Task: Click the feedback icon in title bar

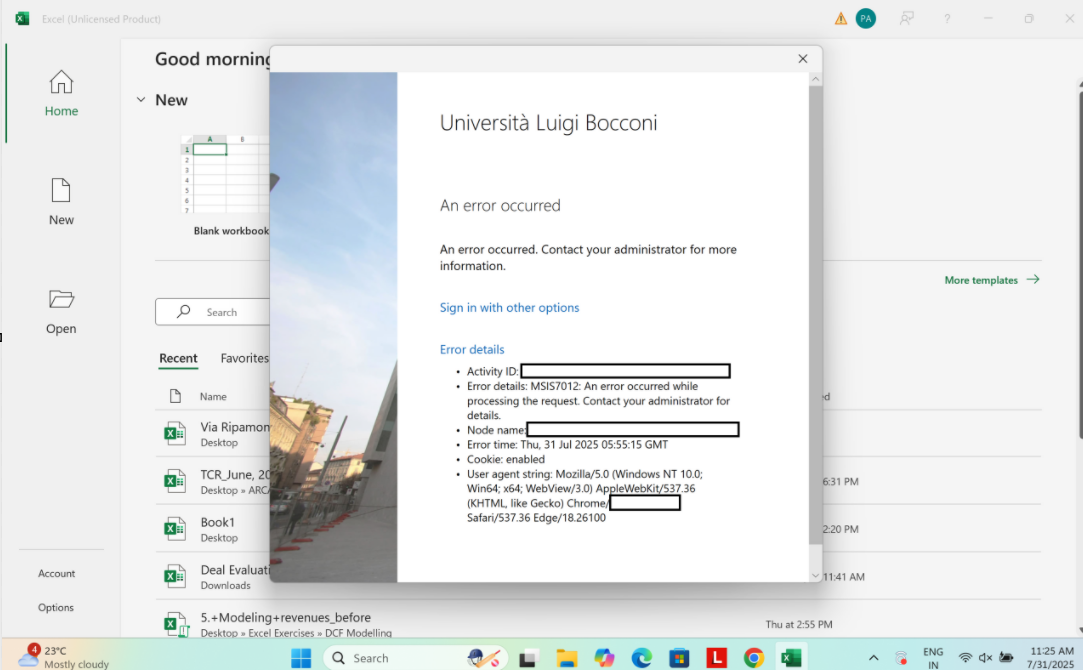Action: (906, 19)
